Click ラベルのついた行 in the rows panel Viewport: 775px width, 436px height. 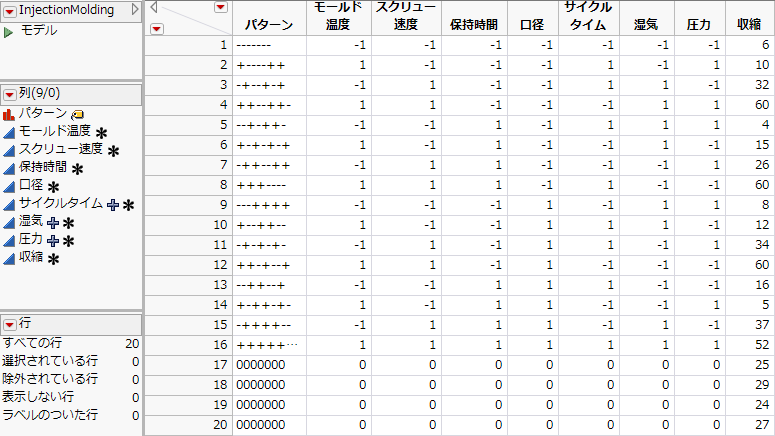click(x=50, y=415)
